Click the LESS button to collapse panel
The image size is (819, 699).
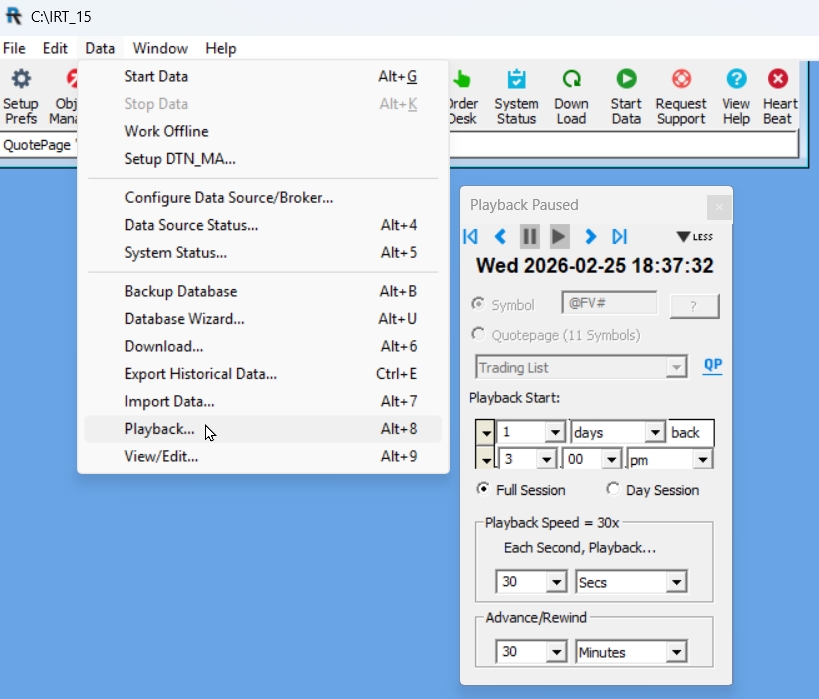click(695, 237)
